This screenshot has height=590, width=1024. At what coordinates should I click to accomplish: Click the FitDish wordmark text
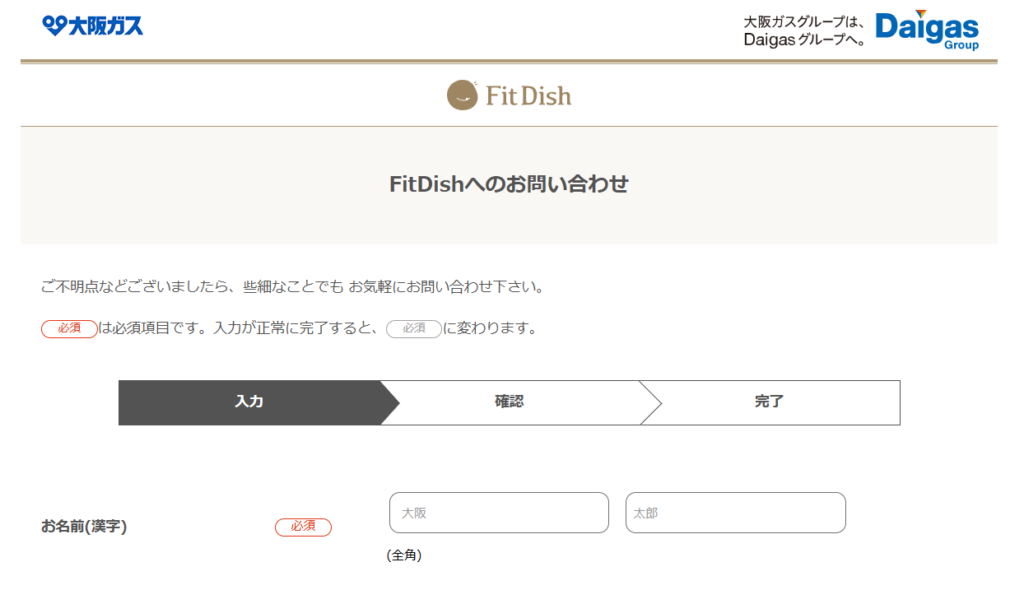point(528,96)
